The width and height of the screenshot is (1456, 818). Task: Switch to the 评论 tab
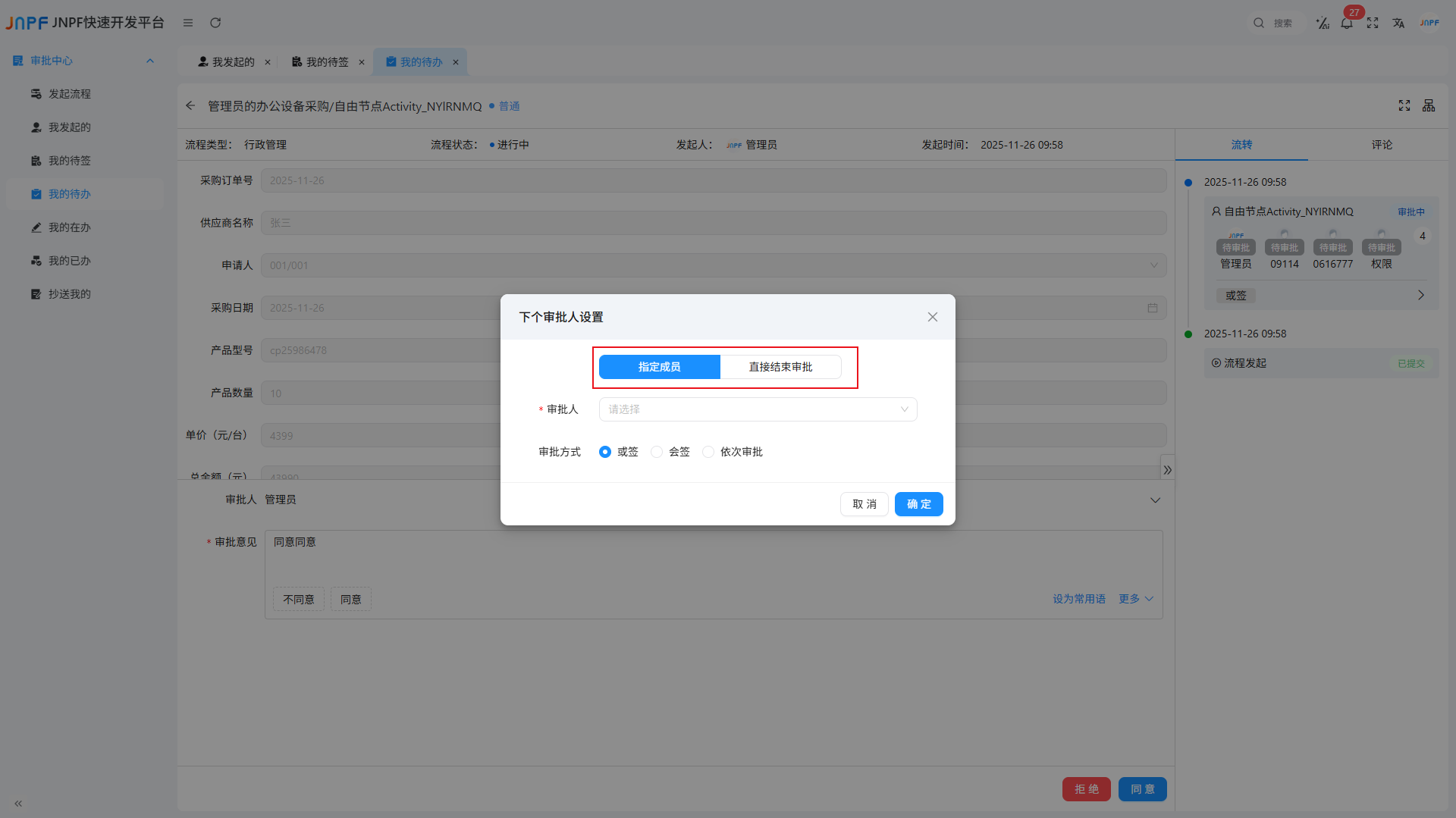coord(1381,145)
